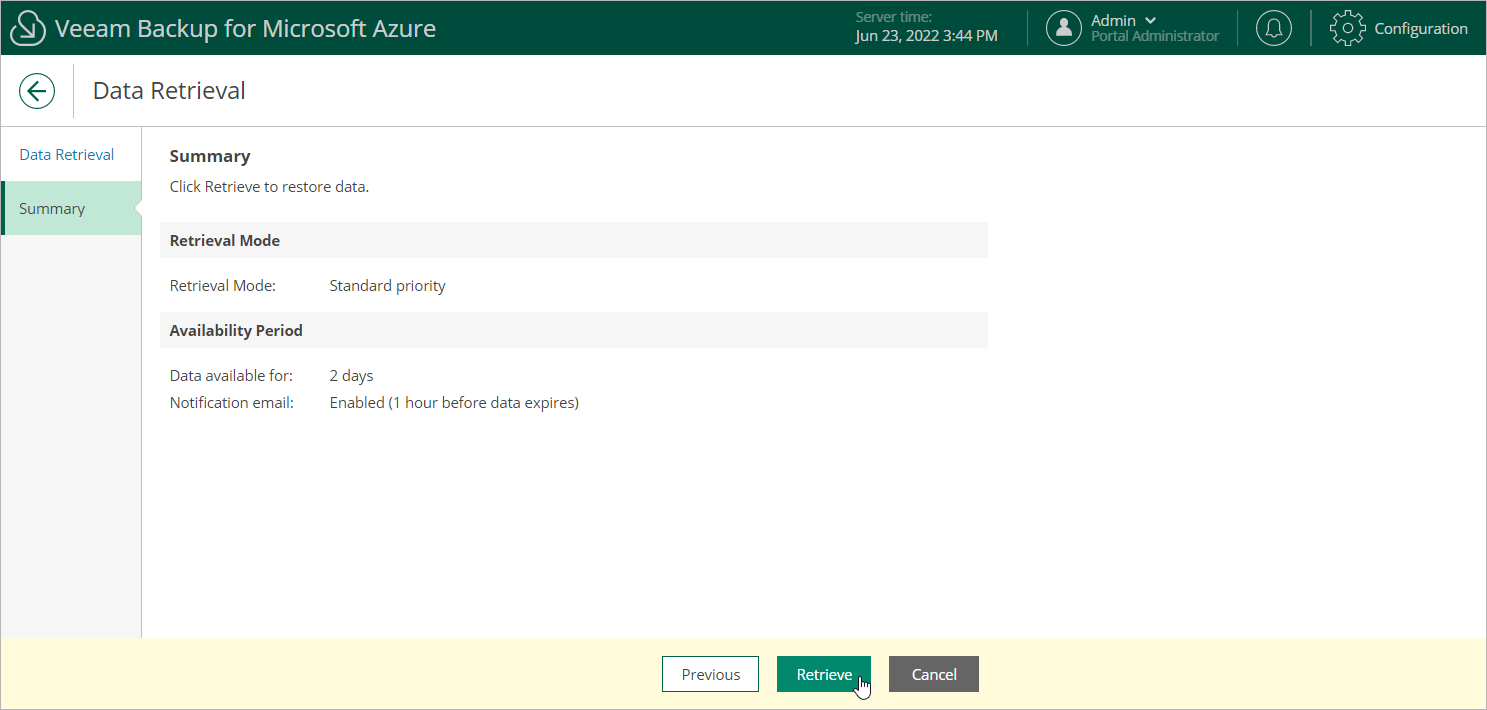
Task: Click the Retrieve button
Action: click(824, 674)
